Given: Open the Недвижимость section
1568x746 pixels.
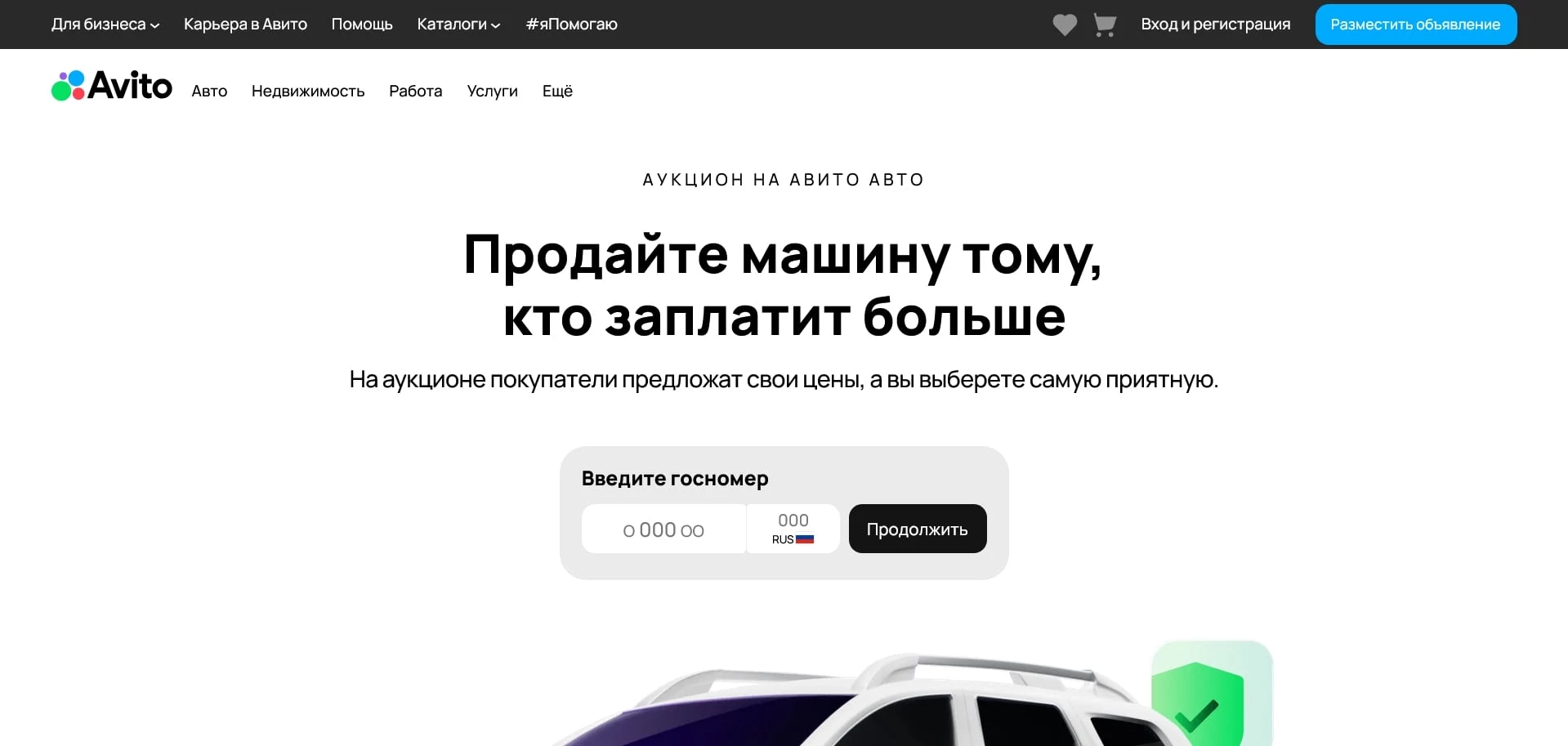Looking at the screenshot, I should tap(308, 91).
